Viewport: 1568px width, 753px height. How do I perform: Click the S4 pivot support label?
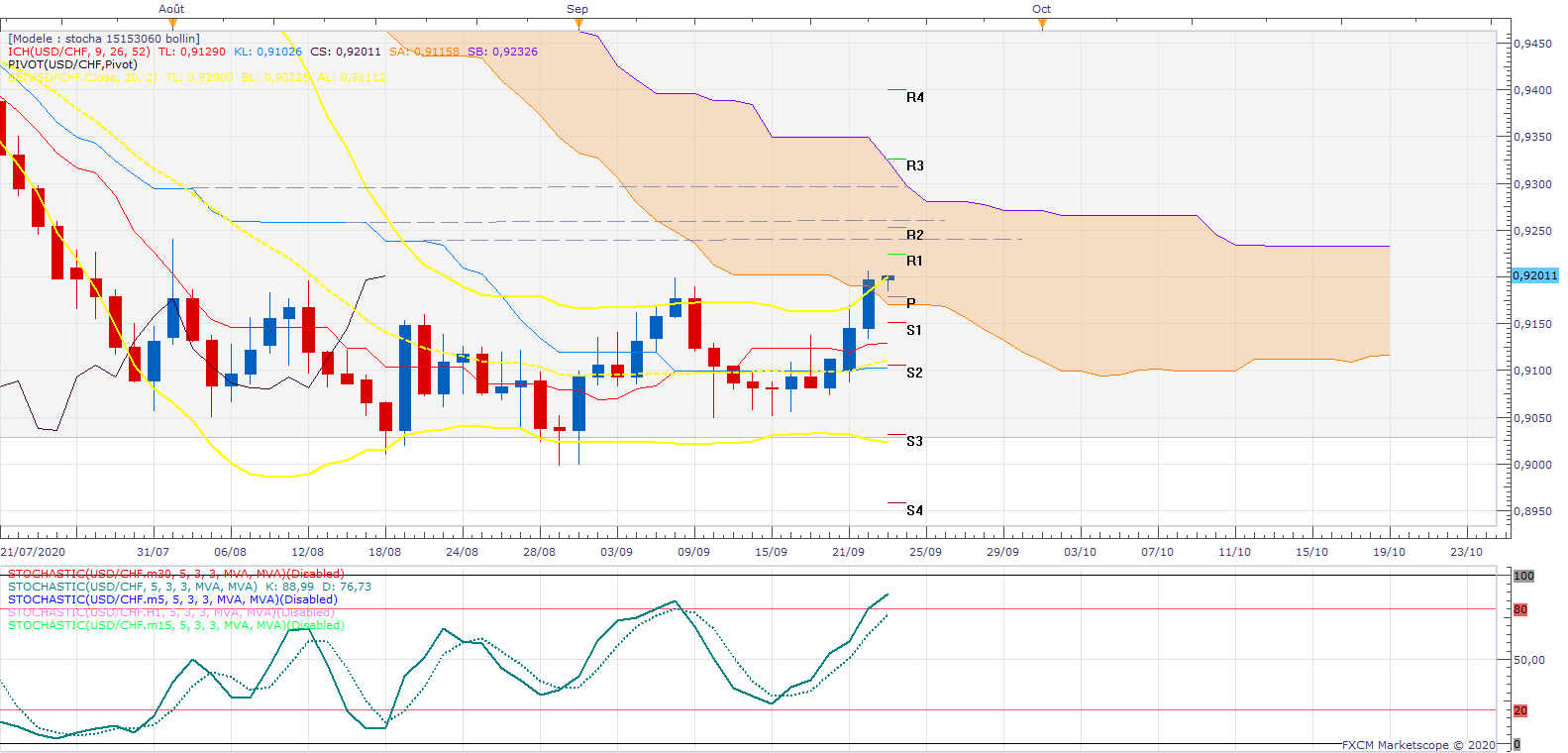(914, 510)
